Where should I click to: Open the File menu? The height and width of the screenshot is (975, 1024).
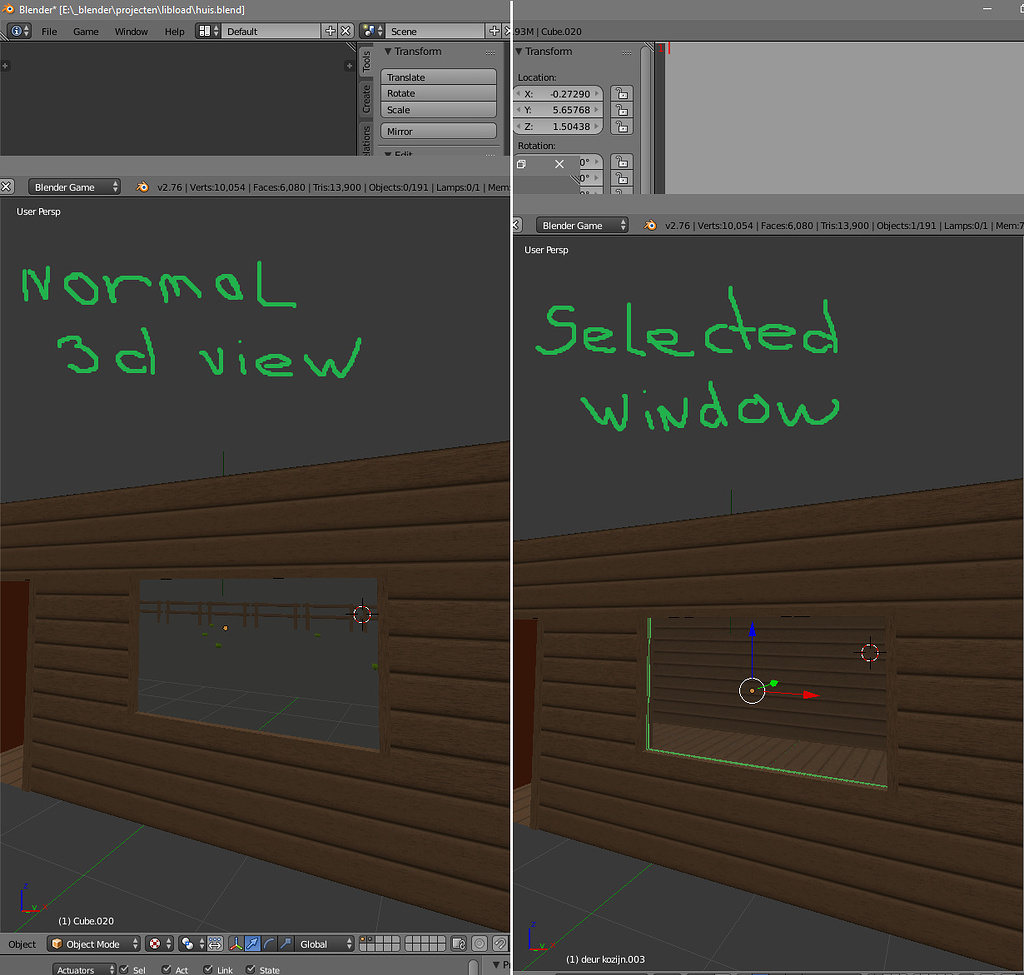point(49,31)
